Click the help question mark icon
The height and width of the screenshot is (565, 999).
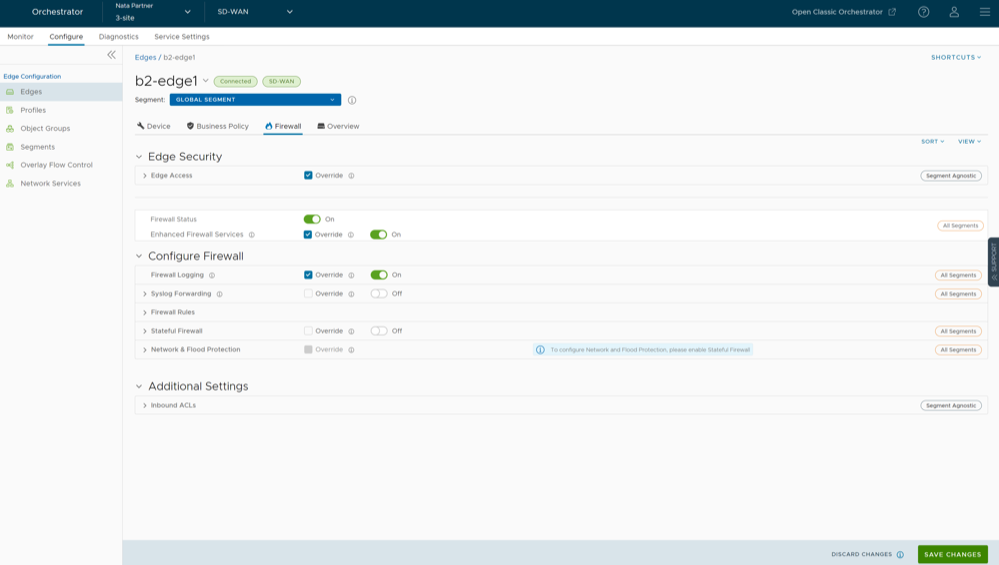pyautogui.click(x=923, y=12)
